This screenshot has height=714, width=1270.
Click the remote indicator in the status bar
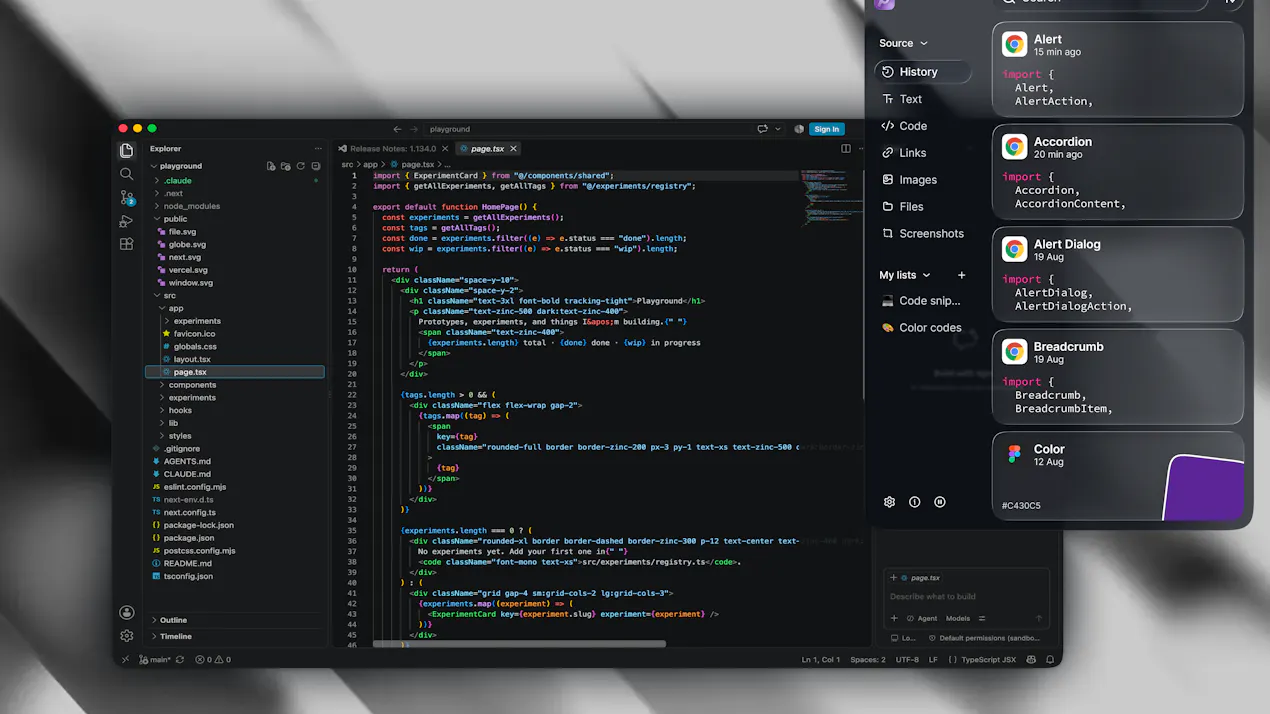click(125, 660)
